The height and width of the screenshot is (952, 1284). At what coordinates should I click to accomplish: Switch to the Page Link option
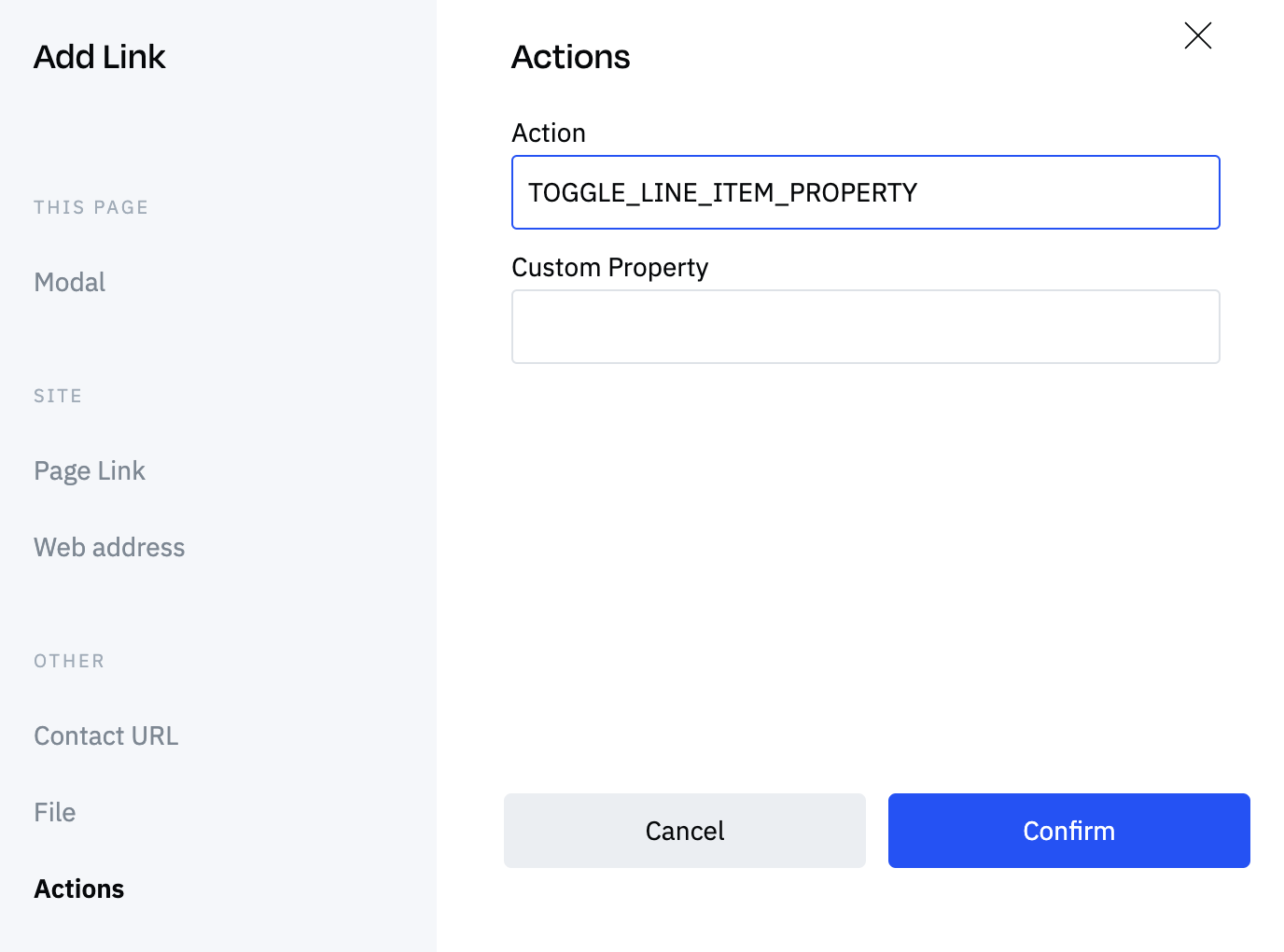[90, 470]
